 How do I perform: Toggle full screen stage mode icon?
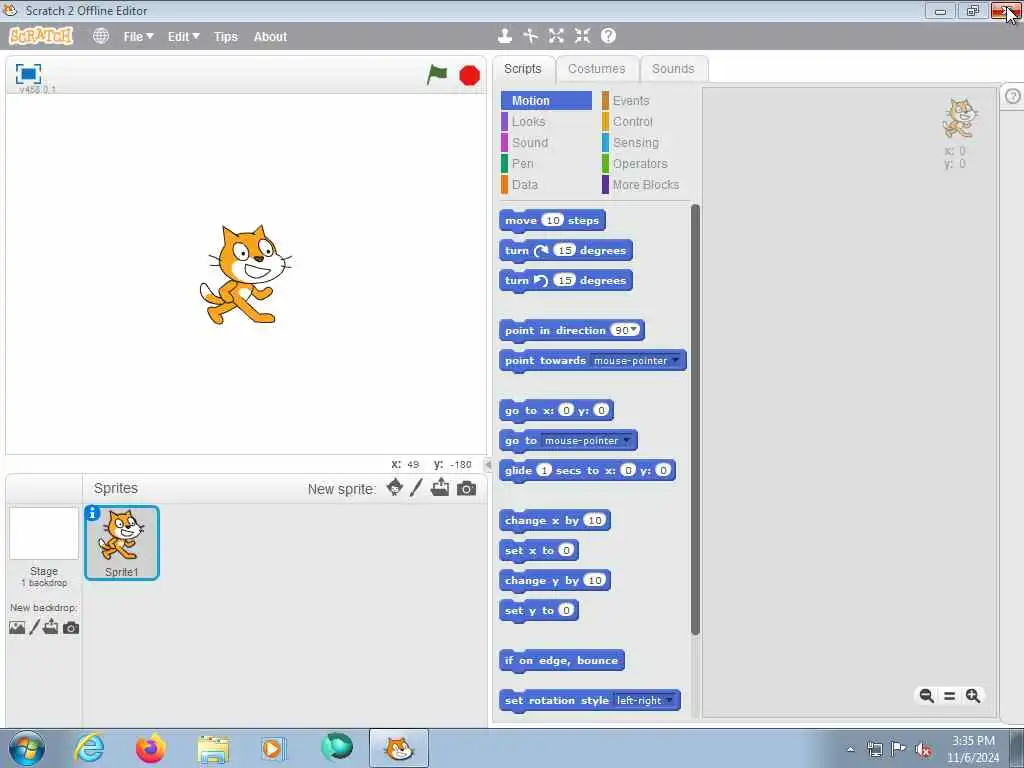click(28, 73)
